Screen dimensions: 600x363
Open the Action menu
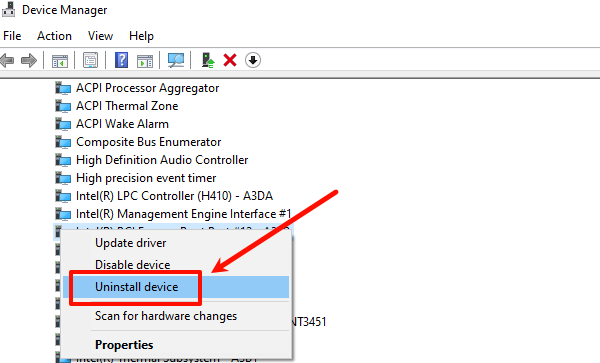click(54, 36)
